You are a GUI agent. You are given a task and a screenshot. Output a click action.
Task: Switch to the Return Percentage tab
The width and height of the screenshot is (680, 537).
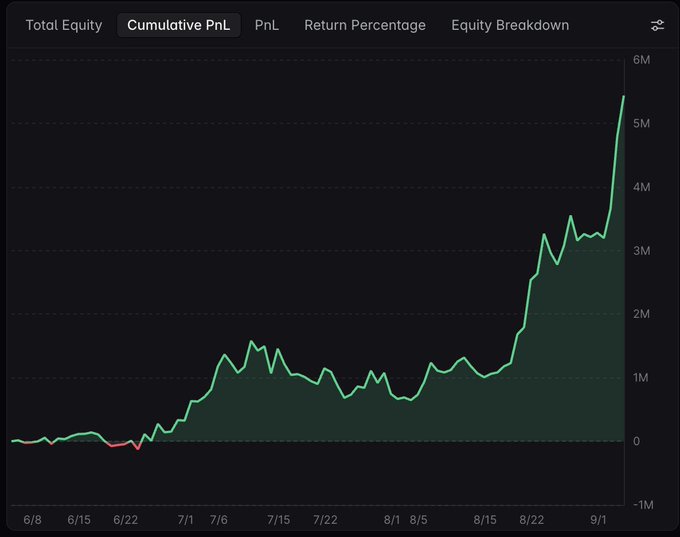(365, 25)
